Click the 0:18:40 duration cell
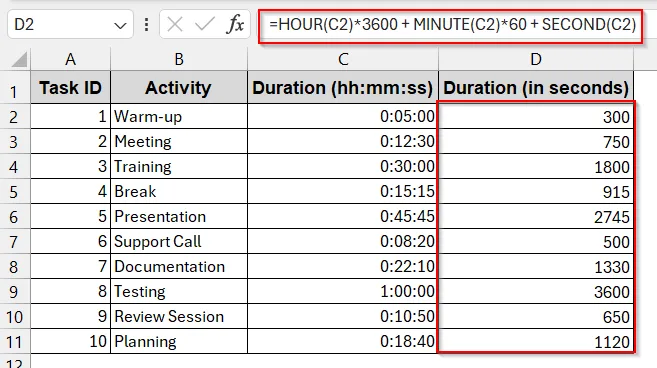The width and height of the screenshot is (657, 368). point(343,342)
